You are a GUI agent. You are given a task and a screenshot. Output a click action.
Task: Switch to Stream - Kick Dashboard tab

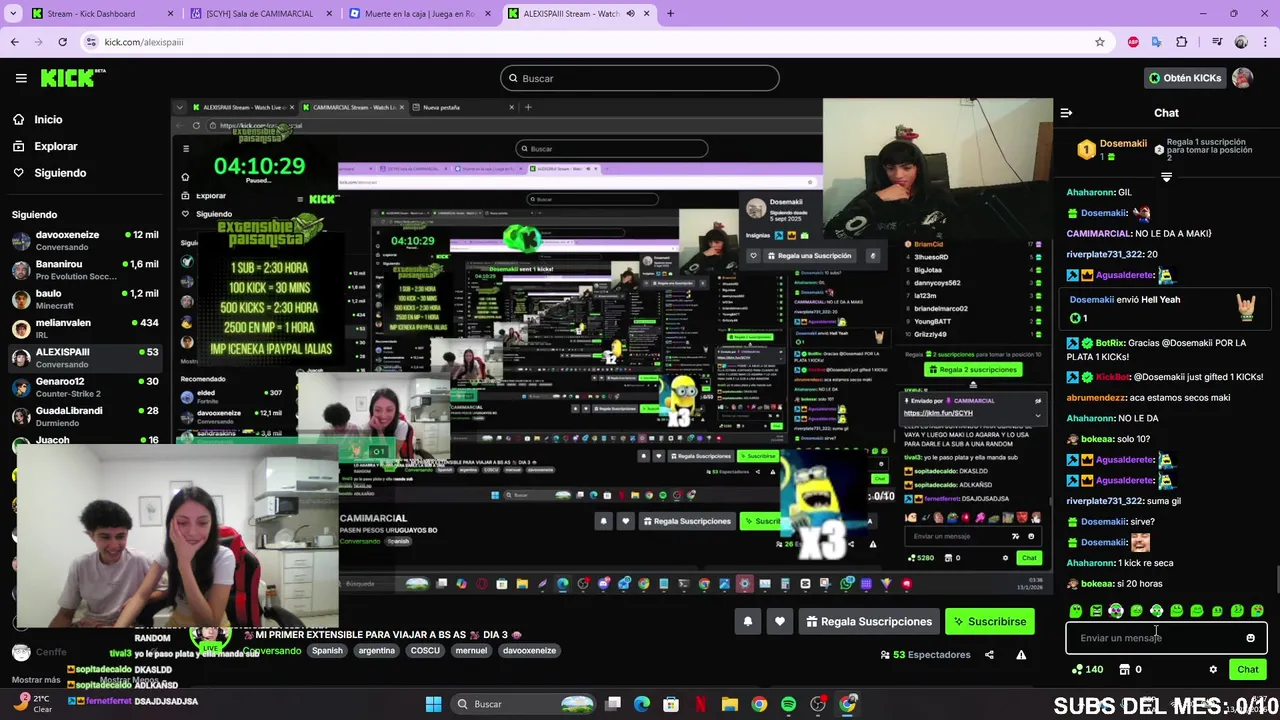tap(103, 14)
